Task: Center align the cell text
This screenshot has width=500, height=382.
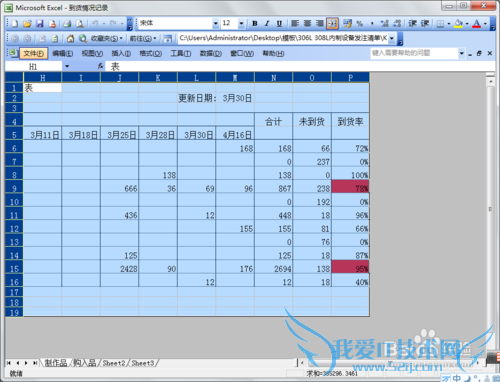Action: [307, 23]
